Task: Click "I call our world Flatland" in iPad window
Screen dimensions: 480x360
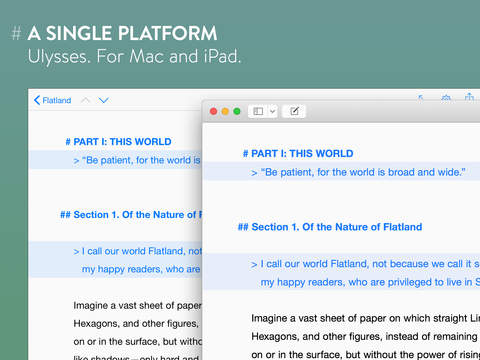Action: click(138, 251)
